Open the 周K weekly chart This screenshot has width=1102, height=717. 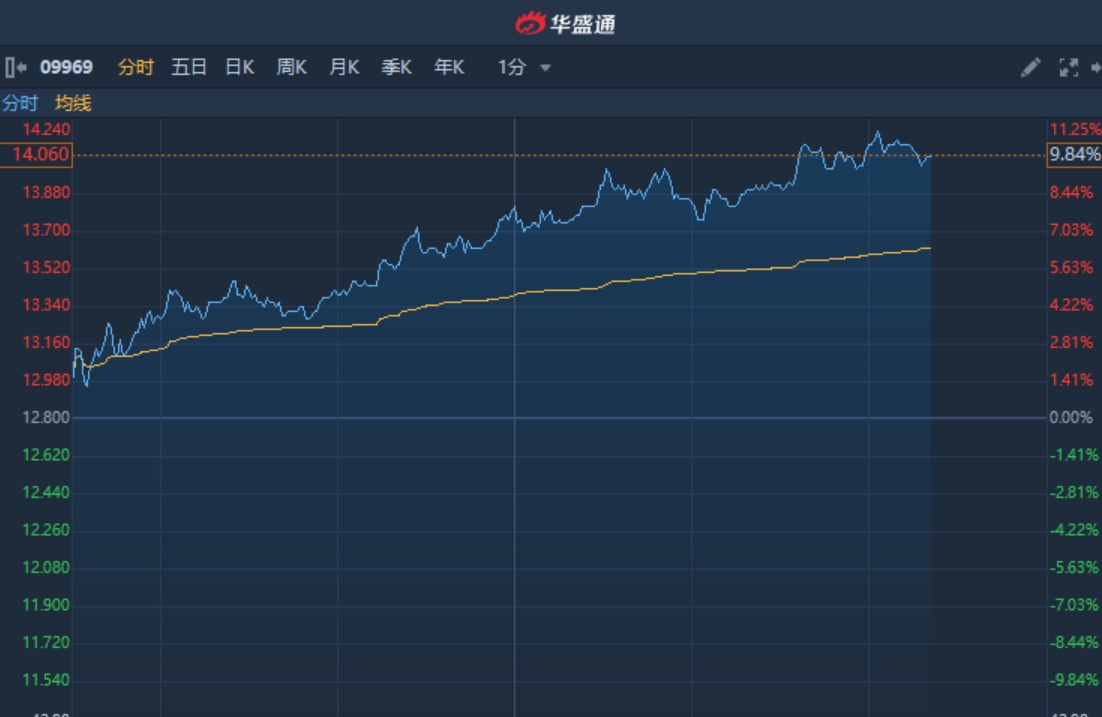pos(292,68)
